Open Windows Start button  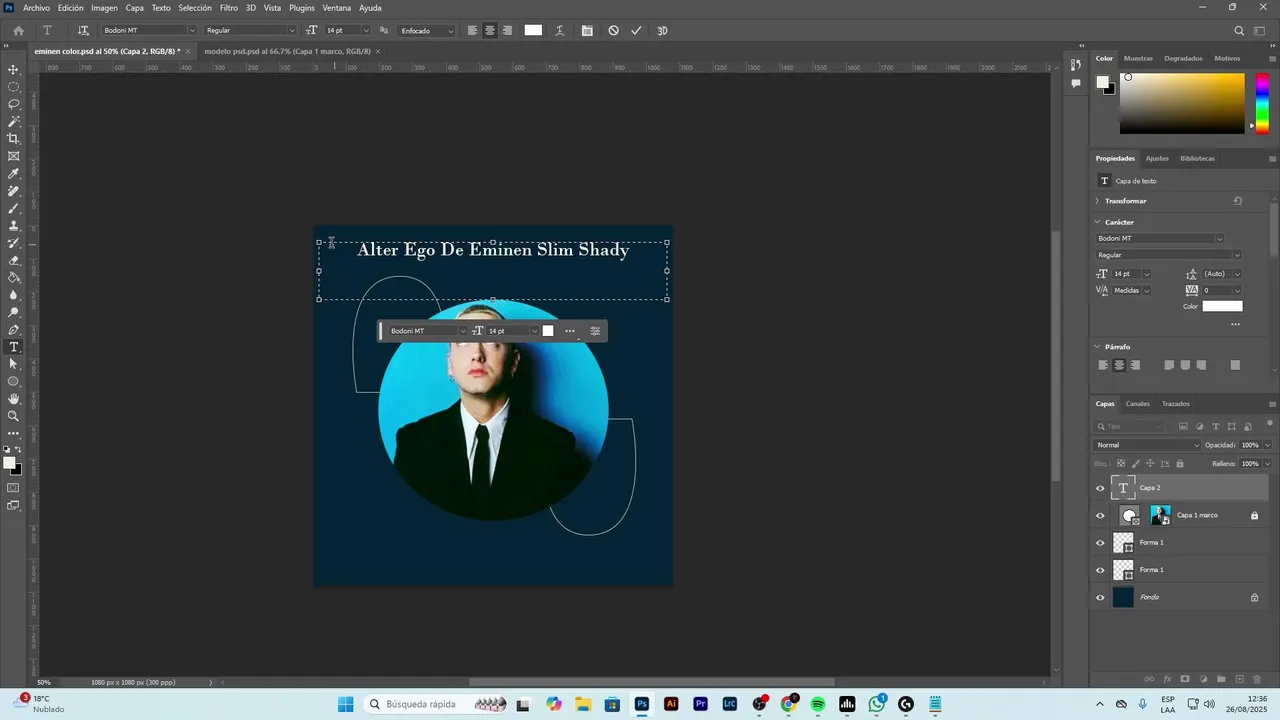coord(345,704)
